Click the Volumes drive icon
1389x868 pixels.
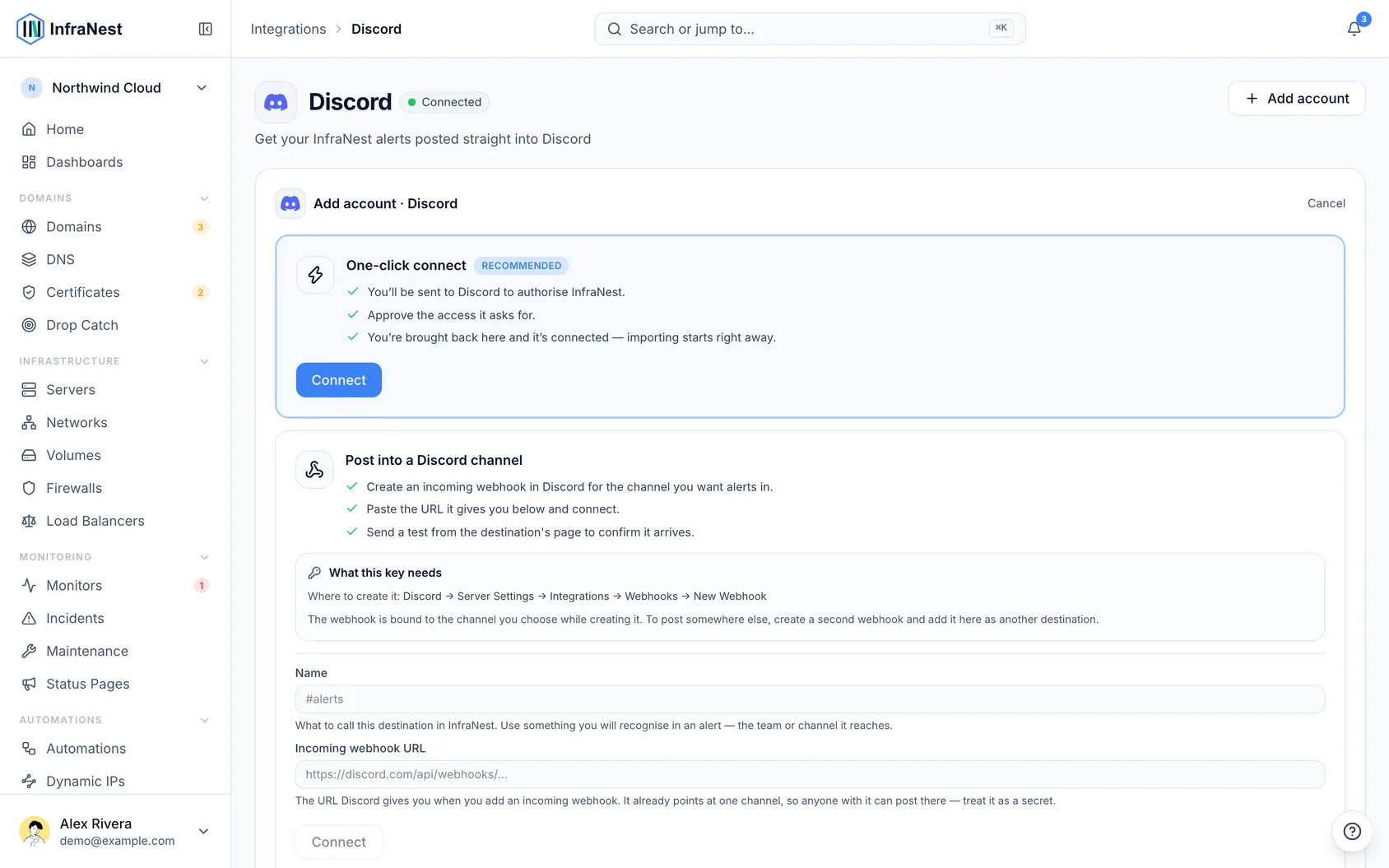[x=29, y=455]
